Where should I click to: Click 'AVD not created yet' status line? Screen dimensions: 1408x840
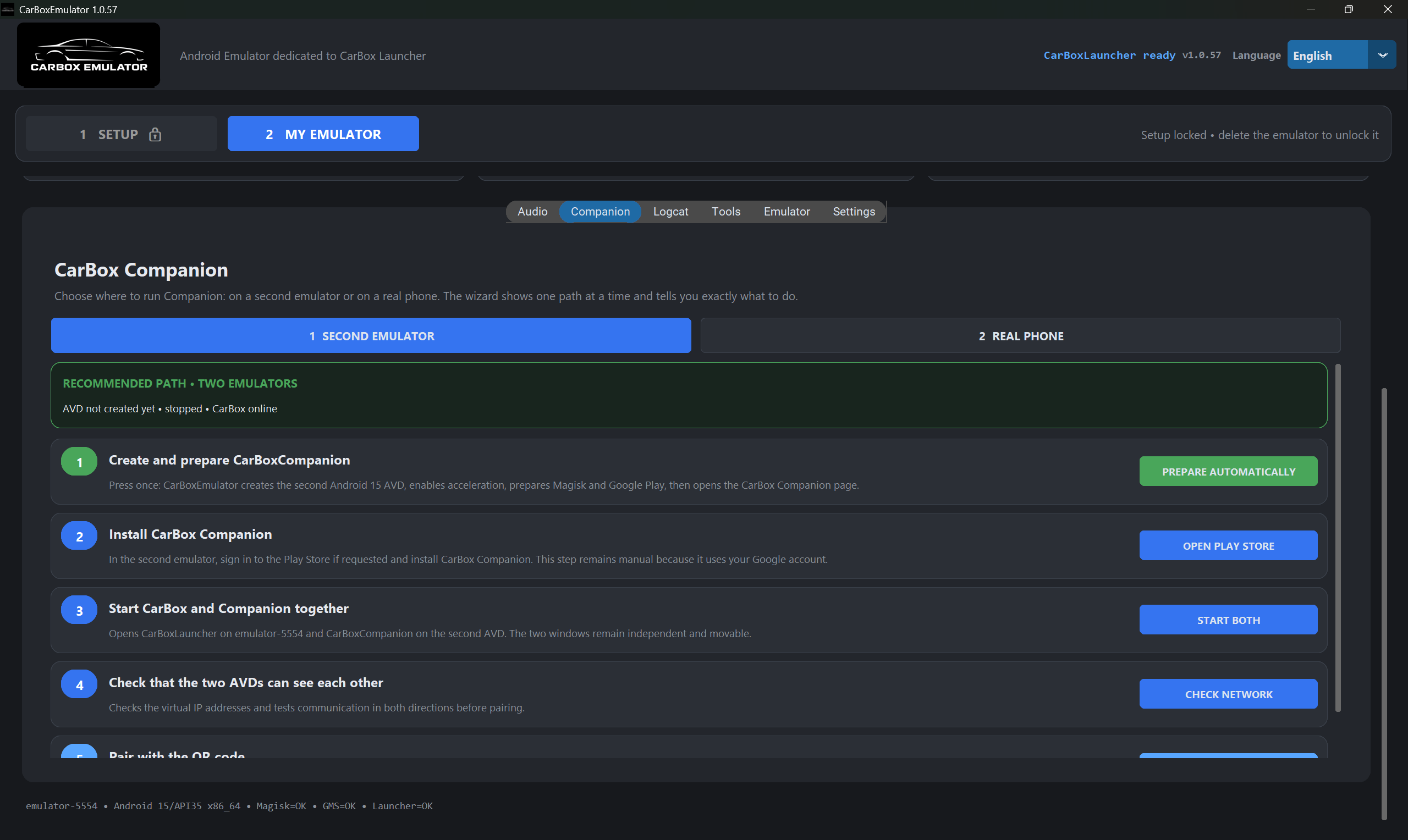pyautogui.click(x=170, y=408)
